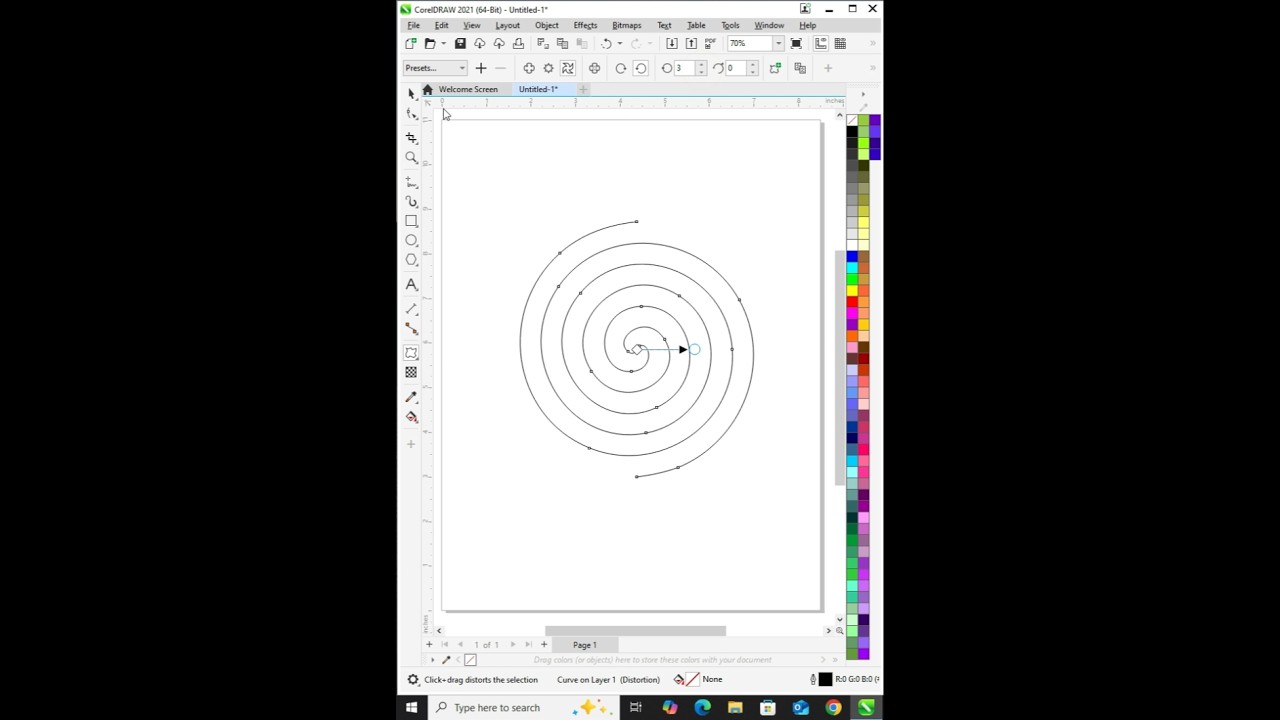
Task: Activate the Zoom tool in toolbox
Action: click(x=411, y=158)
